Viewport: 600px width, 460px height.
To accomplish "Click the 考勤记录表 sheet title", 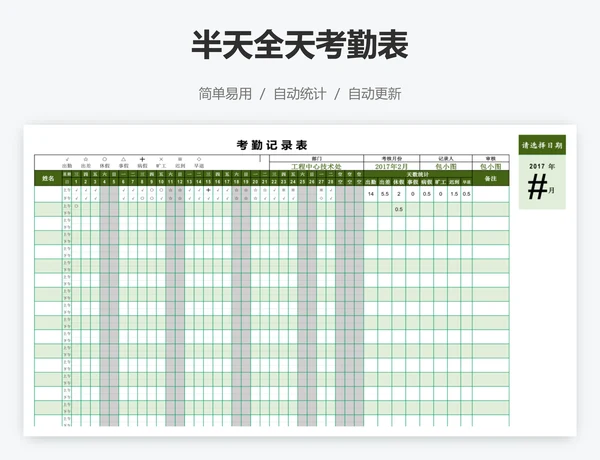I will point(272,145).
